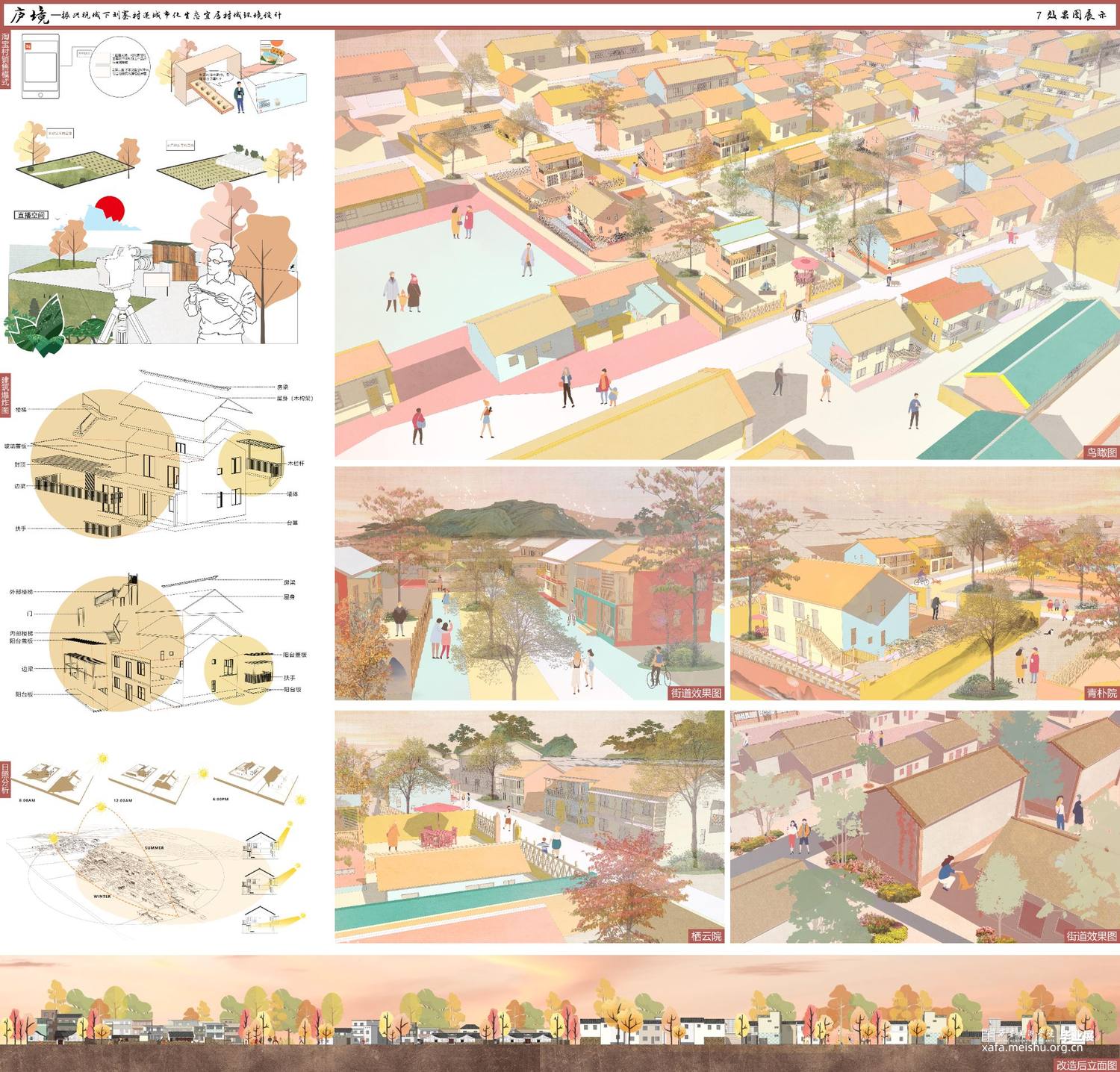The height and width of the screenshot is (1072, 1120).
Task: Click the smartphone outline graphic
Action: pyautogui.click(x=40, y=66)
